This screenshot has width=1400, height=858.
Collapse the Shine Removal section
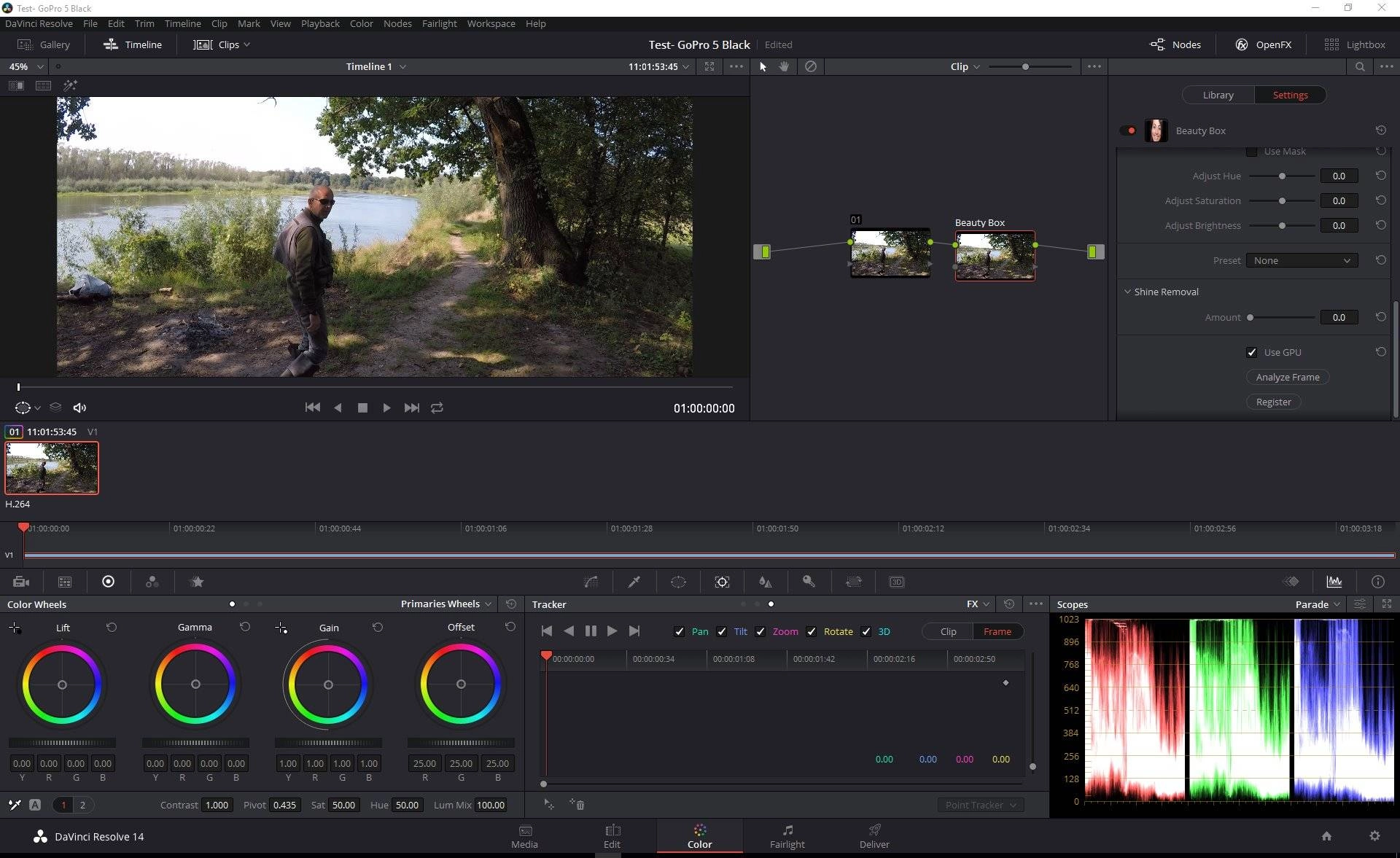point(1127,292)
